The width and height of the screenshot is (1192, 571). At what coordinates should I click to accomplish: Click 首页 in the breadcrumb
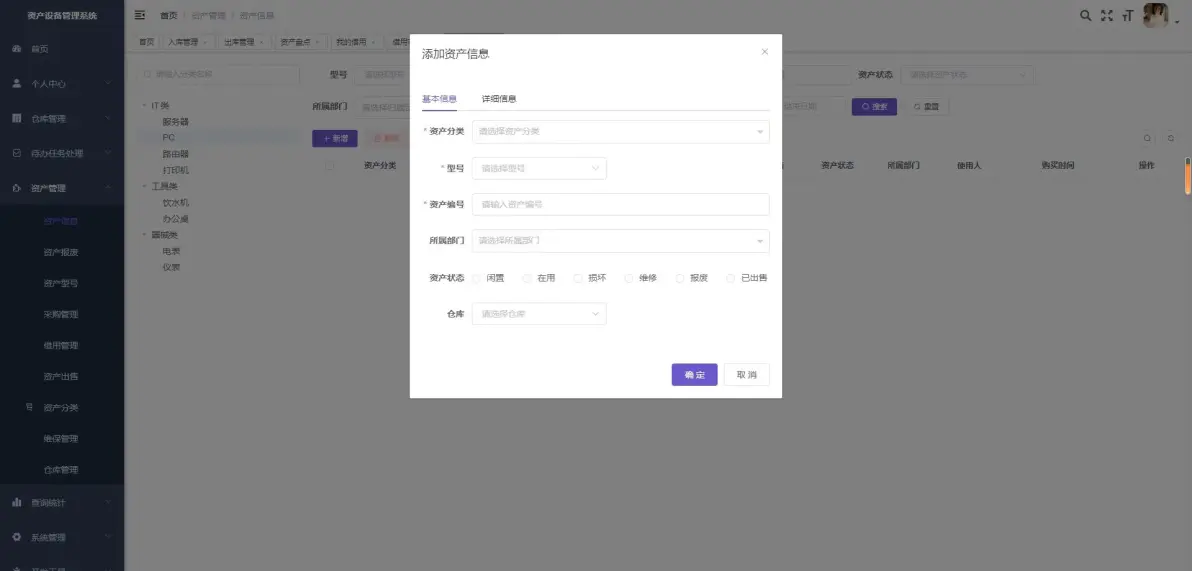[169, 15]
